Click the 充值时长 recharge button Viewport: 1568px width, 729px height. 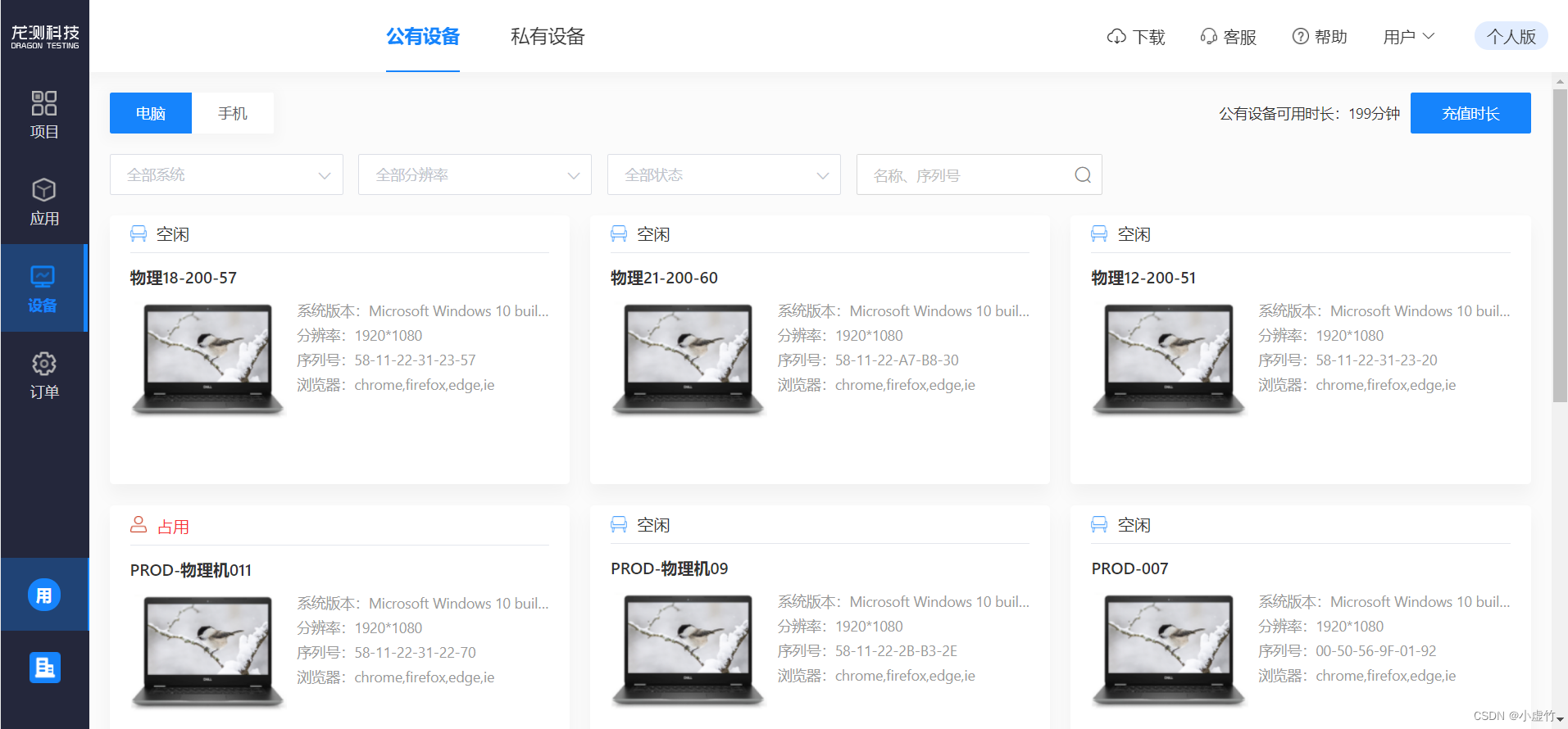click(x=1470, y=113)
